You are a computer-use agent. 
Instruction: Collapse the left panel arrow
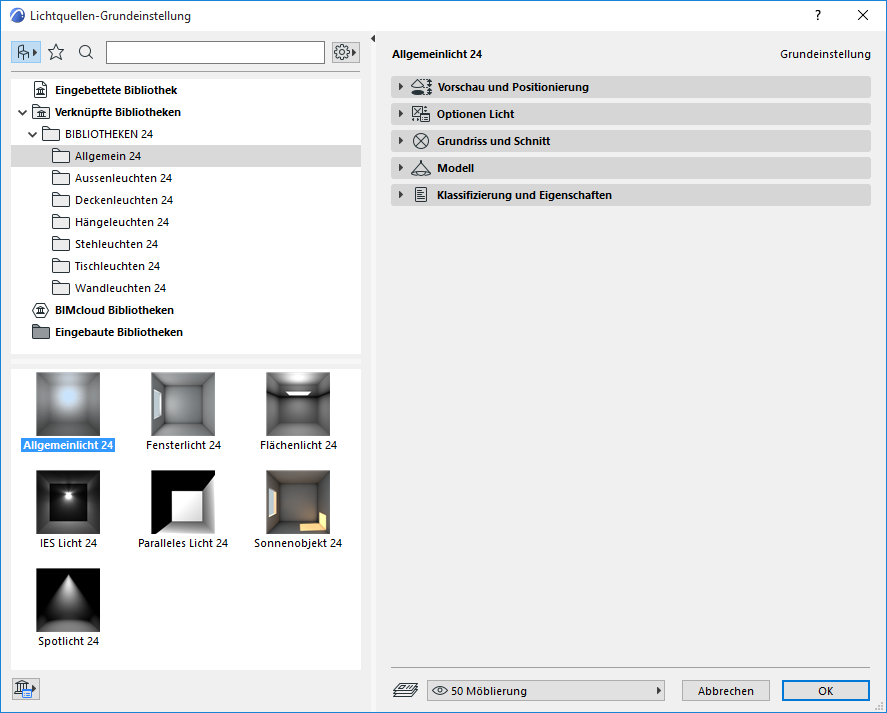click(373, 38)
